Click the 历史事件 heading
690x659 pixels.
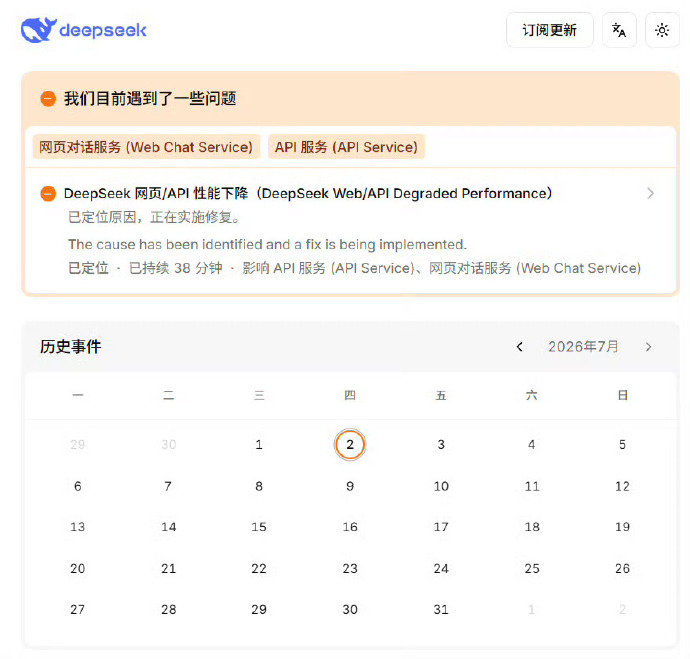tap(70, 347)
